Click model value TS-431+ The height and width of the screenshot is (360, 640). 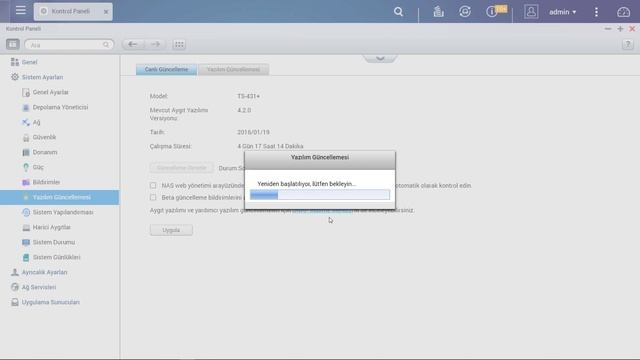pos(248,96)
